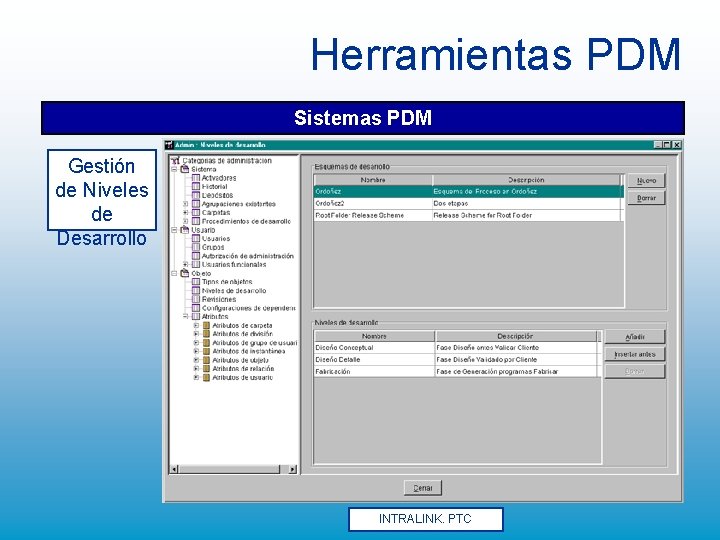Click Release Scheme for Root Folder cell

pos(528,215)
